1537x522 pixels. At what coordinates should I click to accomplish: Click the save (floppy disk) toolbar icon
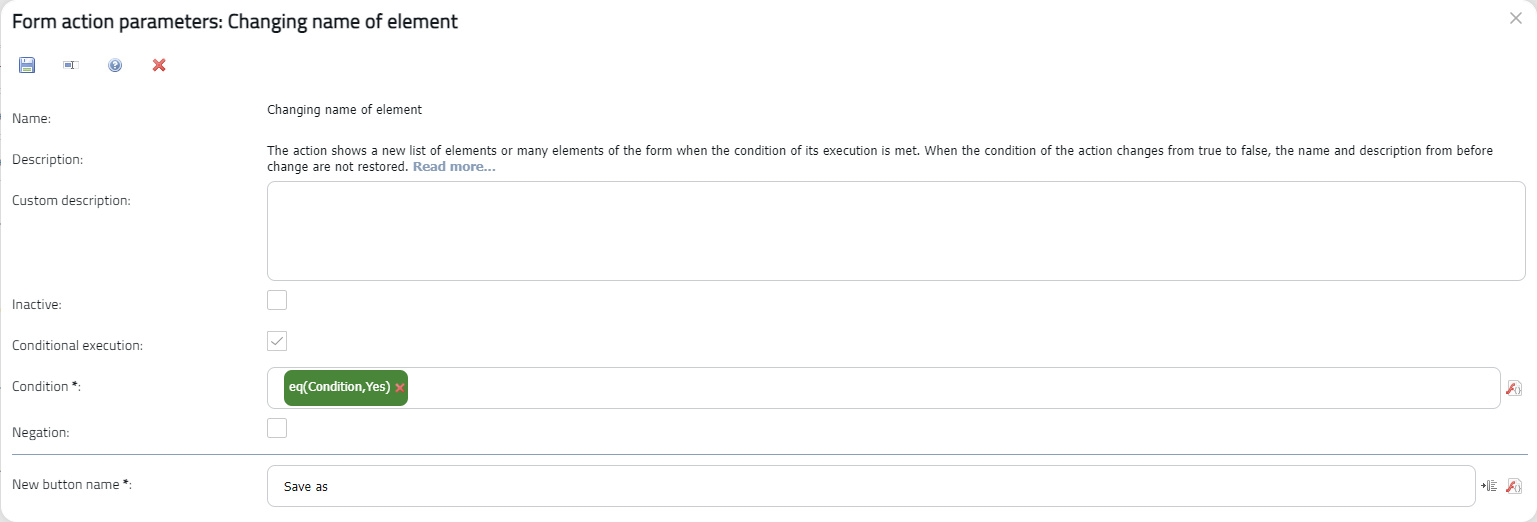pyautogui.click(x=27, y=65)
